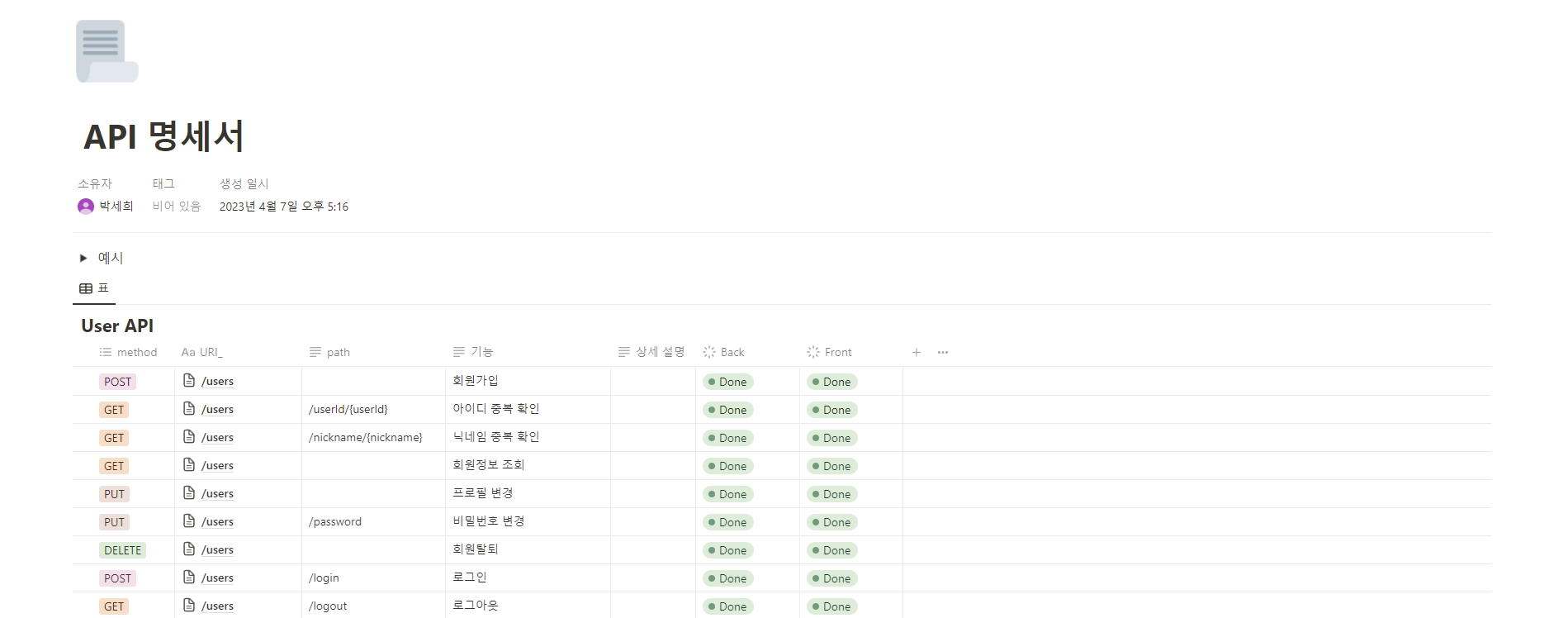Select the 표 table view tab
The image size is (1568, 618).
point(94,288)
